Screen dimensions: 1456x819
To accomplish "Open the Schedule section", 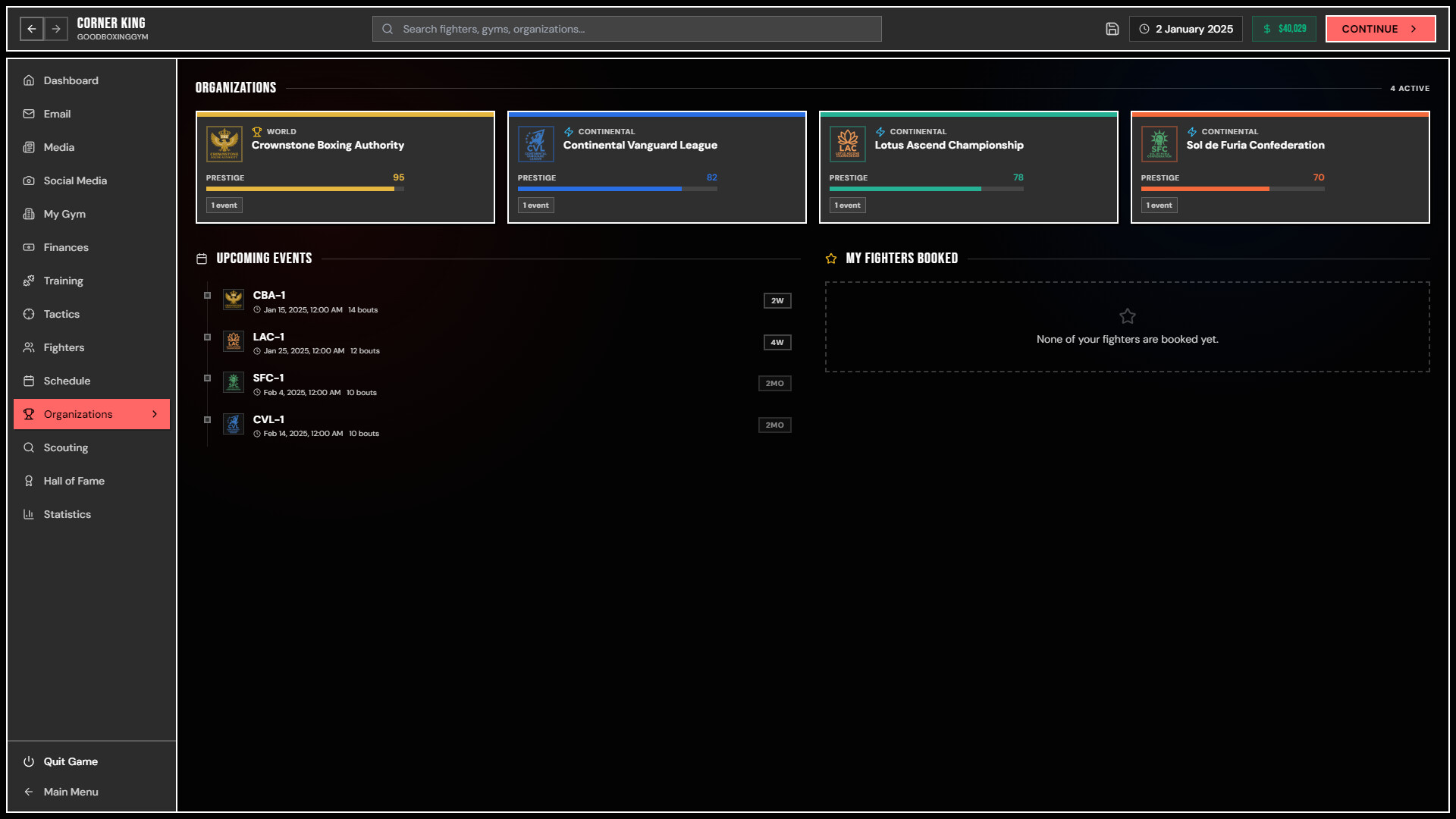I will [x=28, y=381].
